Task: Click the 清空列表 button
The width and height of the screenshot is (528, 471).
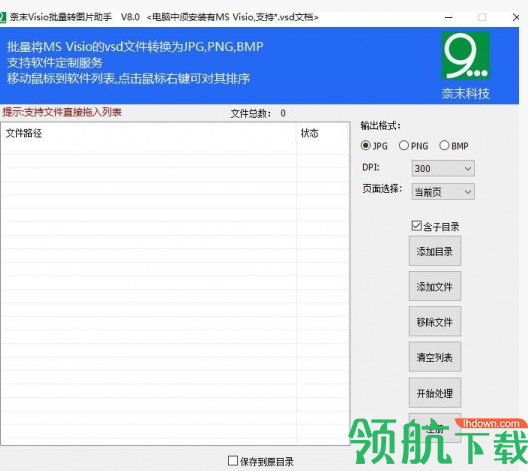Action: click(435, 357)
